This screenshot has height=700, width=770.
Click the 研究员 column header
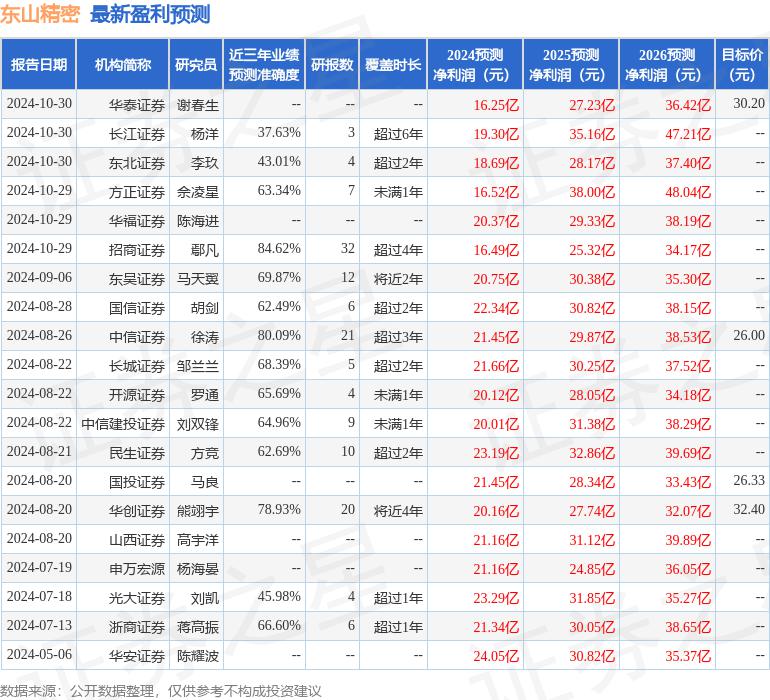(x=196, y=64)
